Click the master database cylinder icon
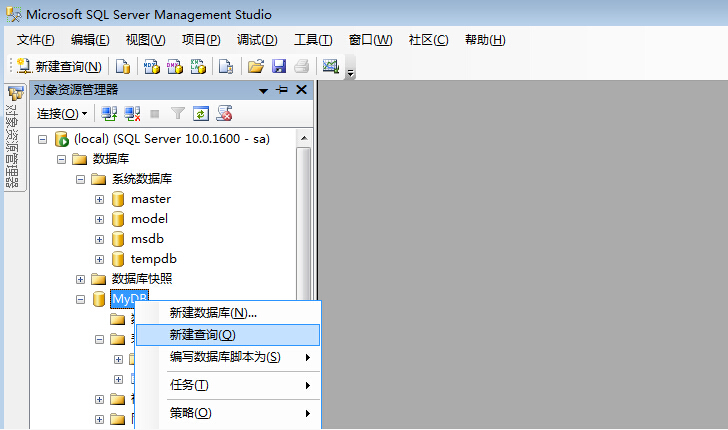The image size is (728, 430). pos(118,199)
